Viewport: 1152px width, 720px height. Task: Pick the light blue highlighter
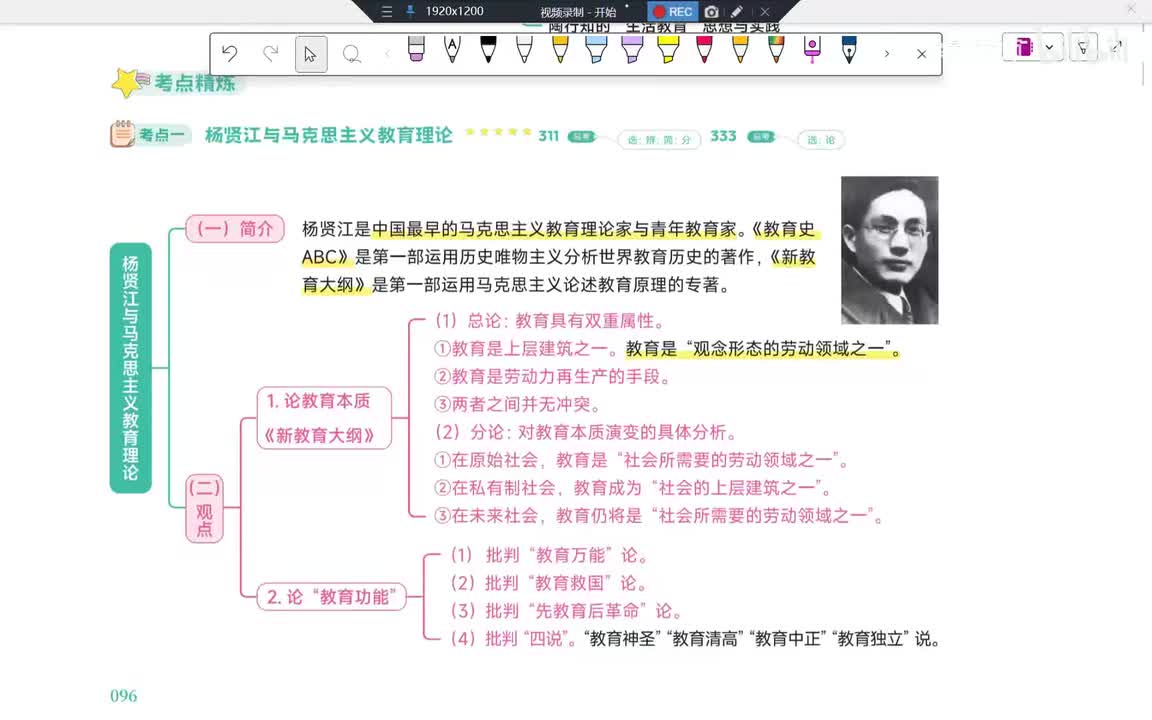coord(596,49)
